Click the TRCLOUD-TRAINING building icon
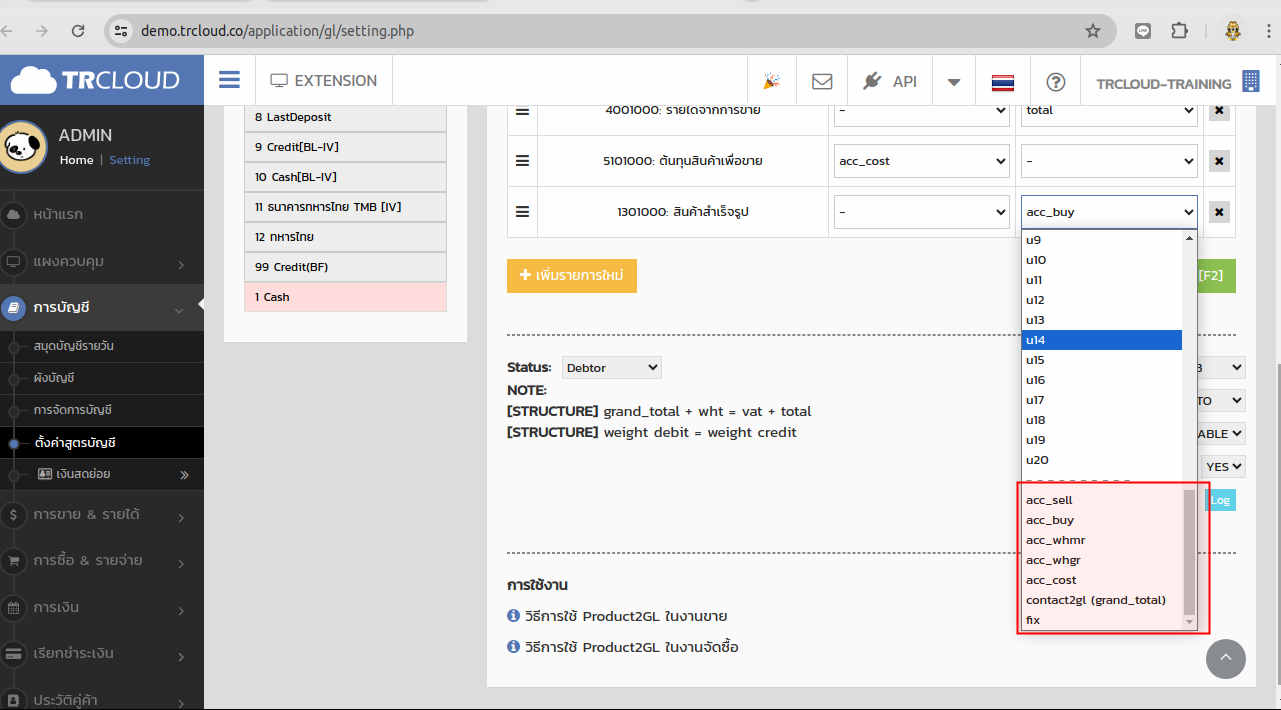This screenshot has width=1281, height=710. coord(1250,81)
